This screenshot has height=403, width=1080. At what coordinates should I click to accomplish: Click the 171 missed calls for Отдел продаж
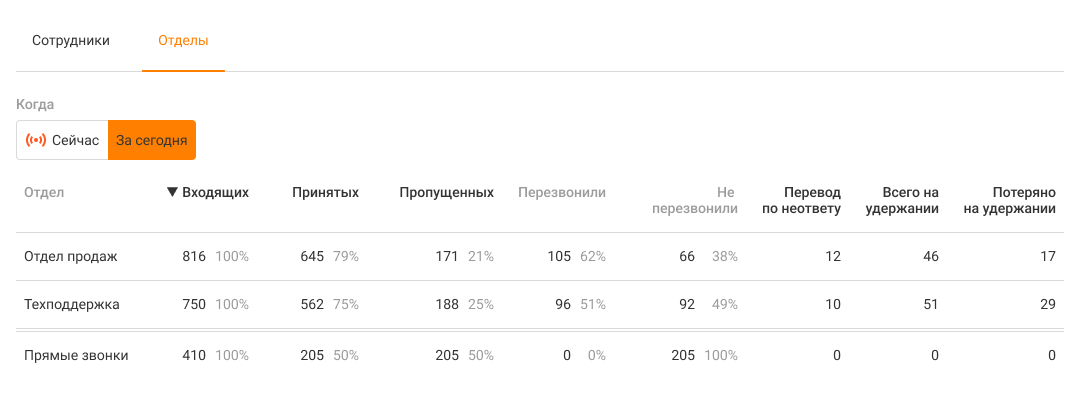point(446,257)
